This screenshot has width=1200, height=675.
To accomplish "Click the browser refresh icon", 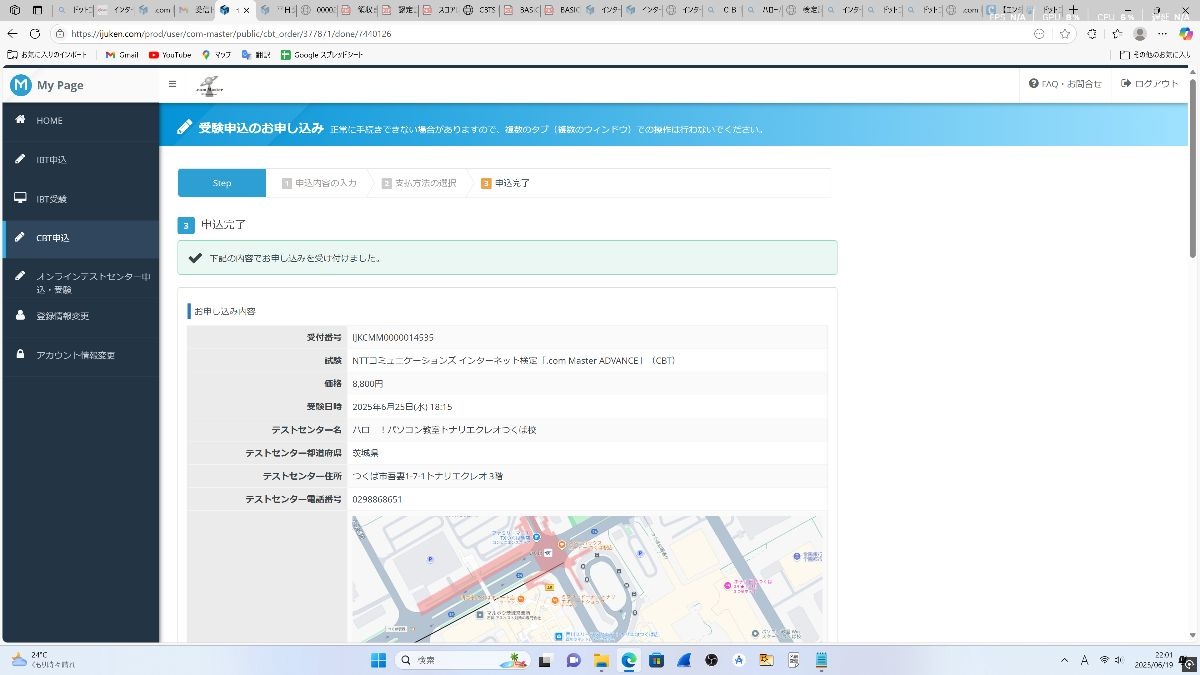I will 35,33.
